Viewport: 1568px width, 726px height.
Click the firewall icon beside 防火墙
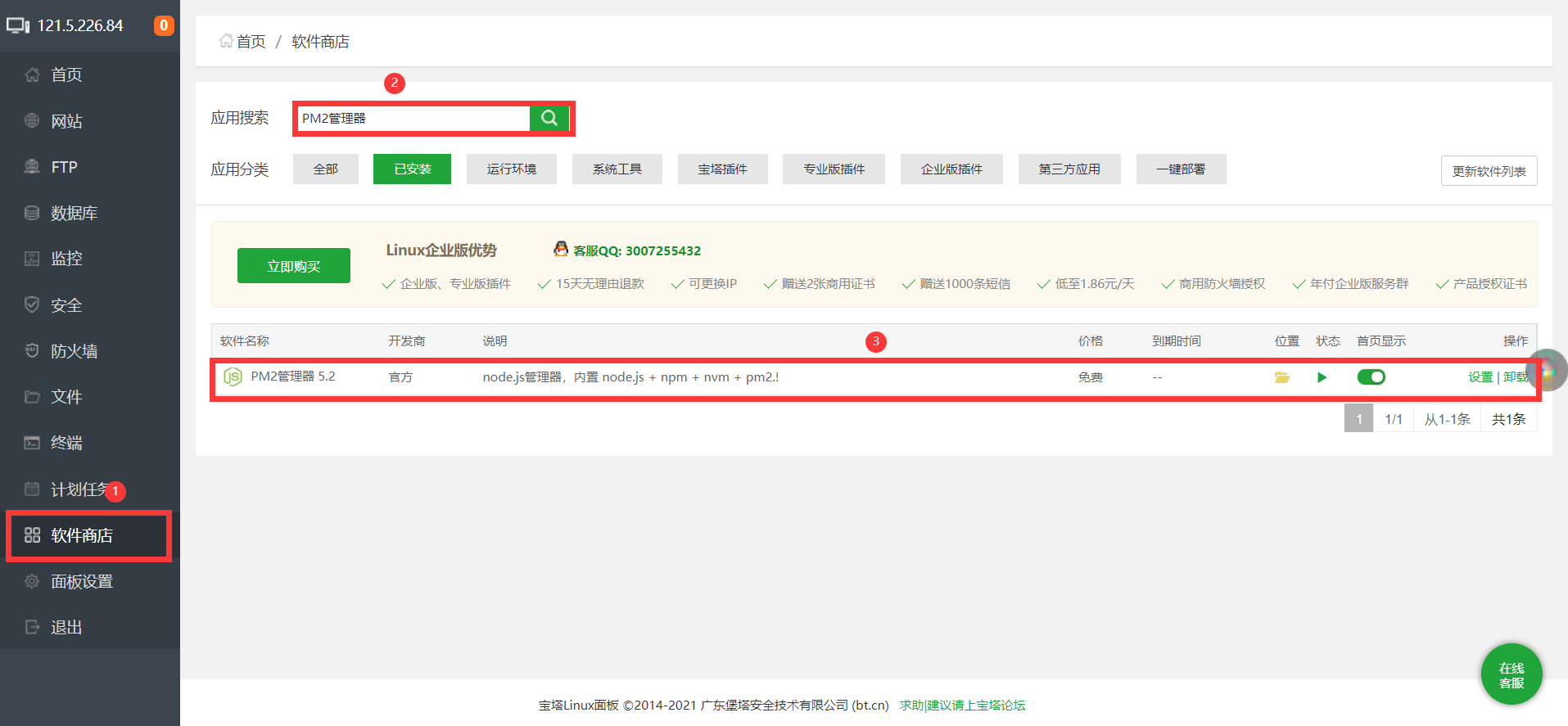32,350
